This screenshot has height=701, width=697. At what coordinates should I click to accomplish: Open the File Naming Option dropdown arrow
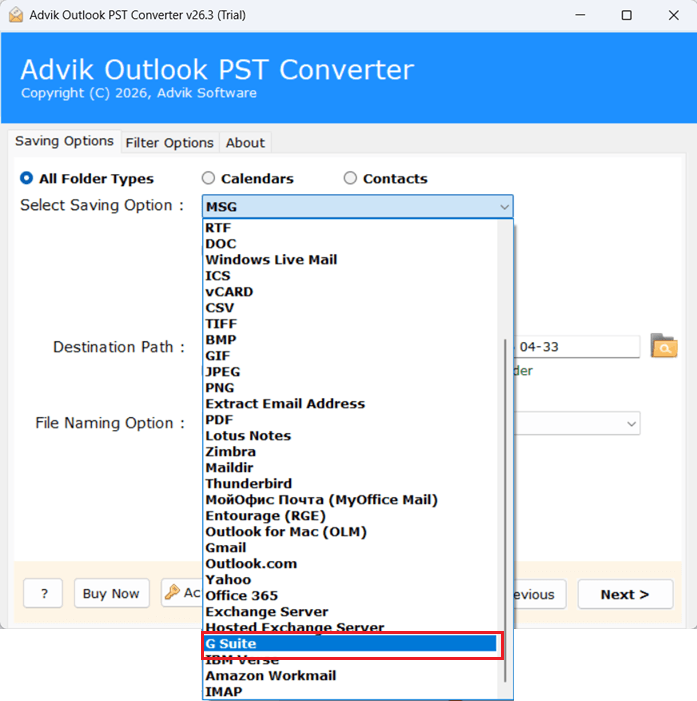[631, 423]
